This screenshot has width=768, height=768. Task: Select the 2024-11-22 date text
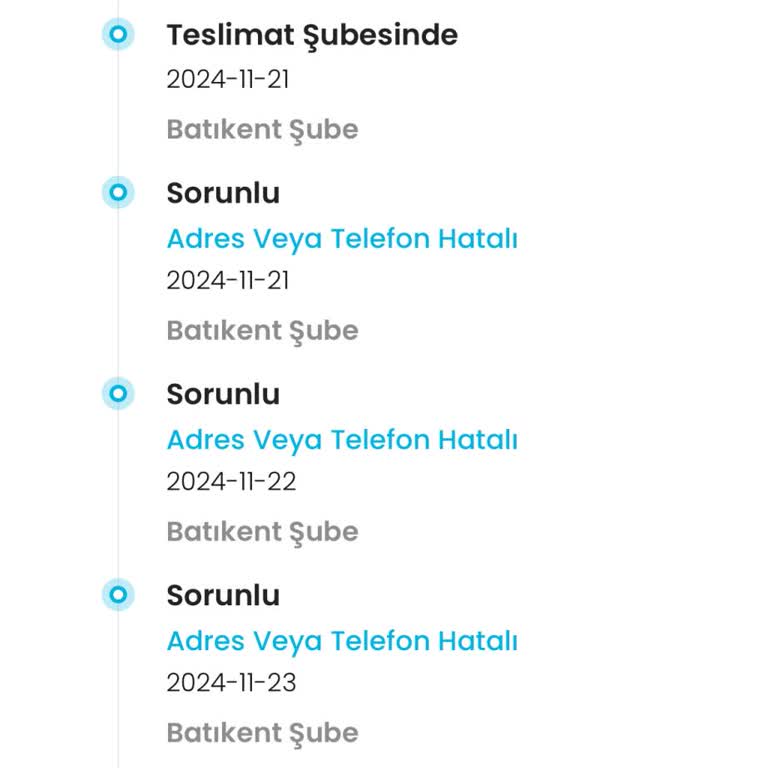click(231, 482)
